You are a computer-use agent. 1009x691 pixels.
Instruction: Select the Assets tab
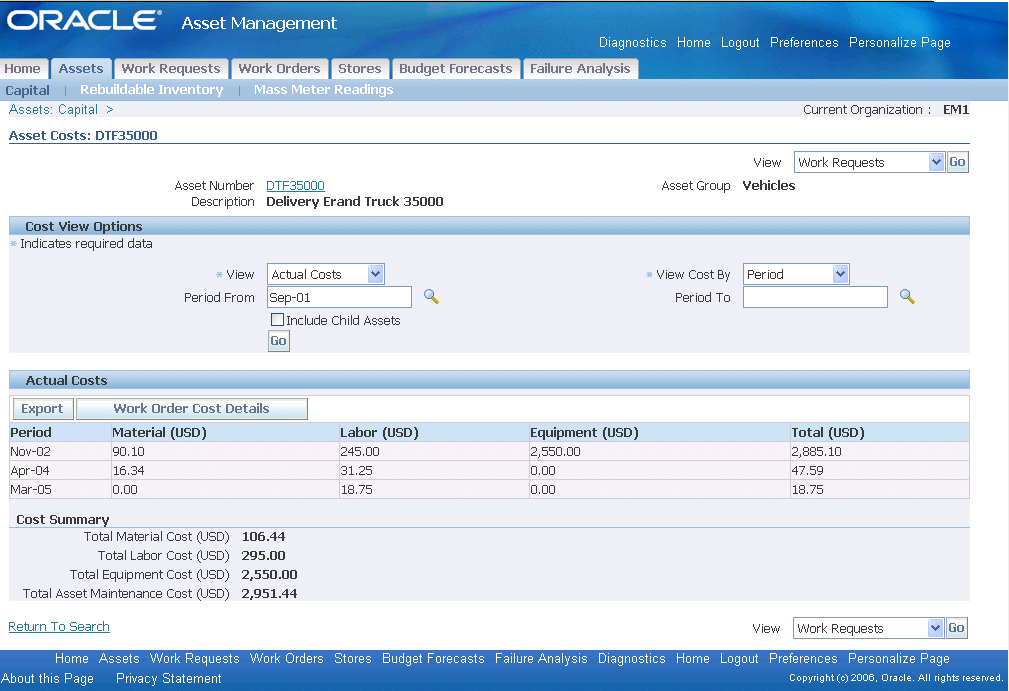click(x=81, y=68)
